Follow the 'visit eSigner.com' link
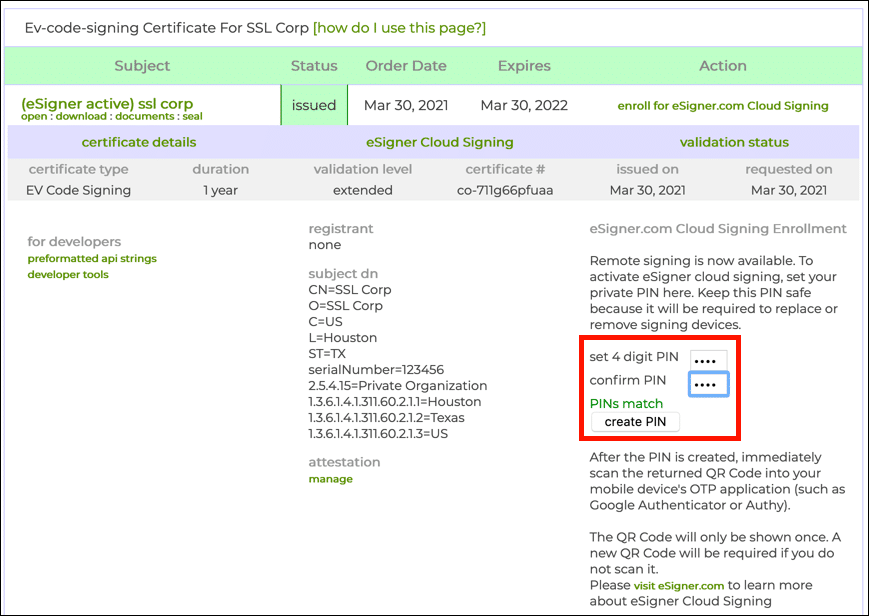Screen dimensions: 869x616 [x=679, y=585]
